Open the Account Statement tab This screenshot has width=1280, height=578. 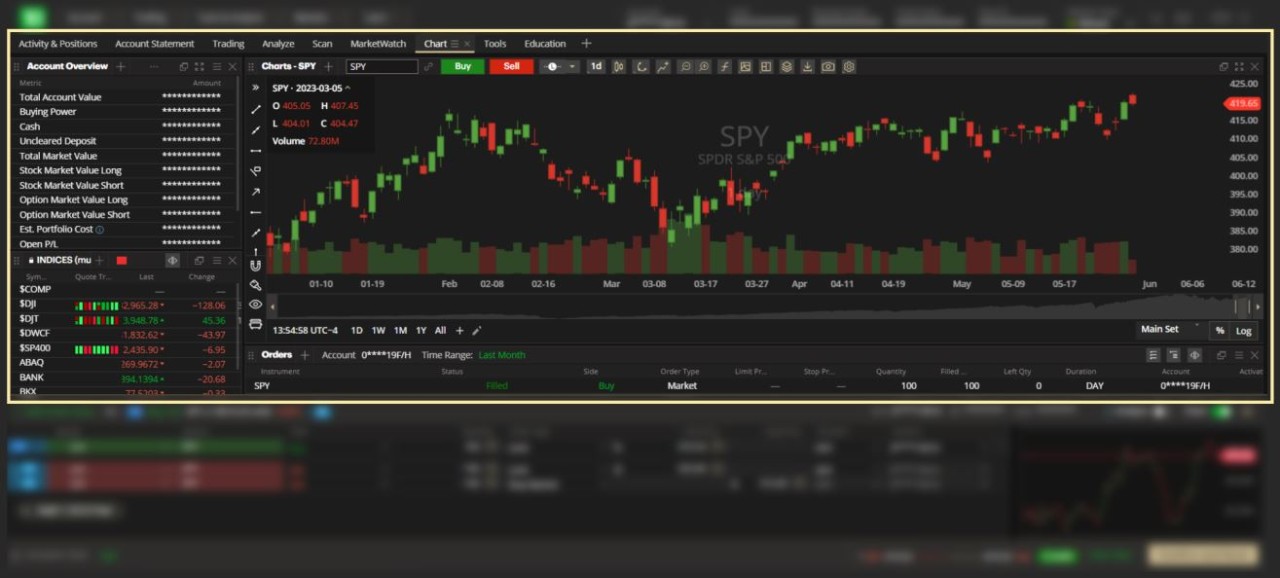154,44
